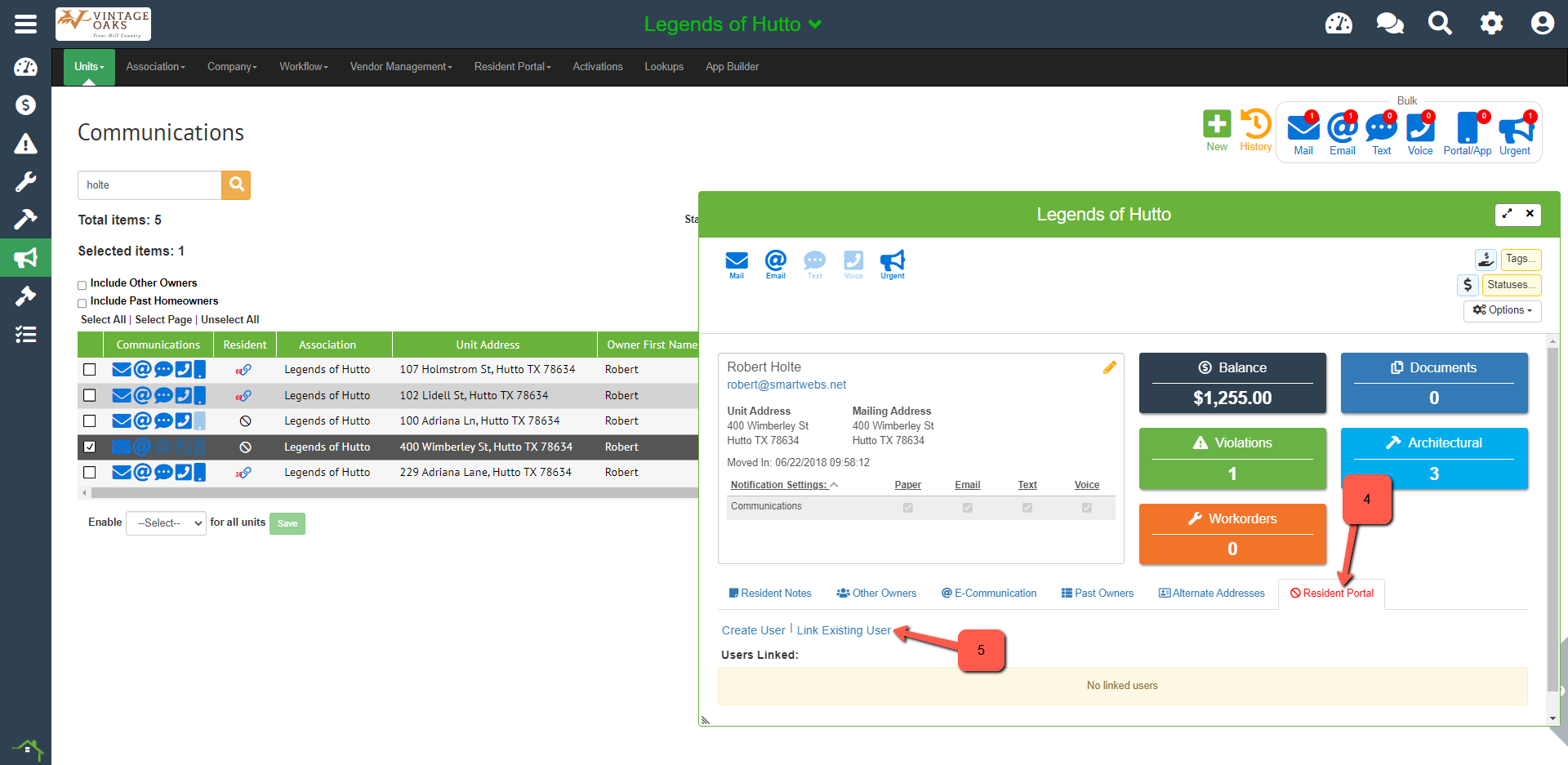
Task: Open the Company menu dropdown
Action: (232, 67)
